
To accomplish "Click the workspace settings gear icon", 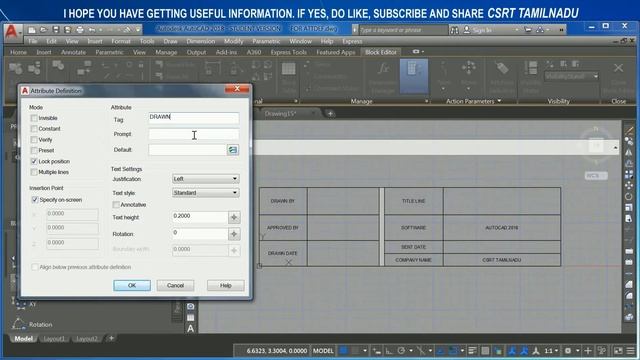I will 567,351.
